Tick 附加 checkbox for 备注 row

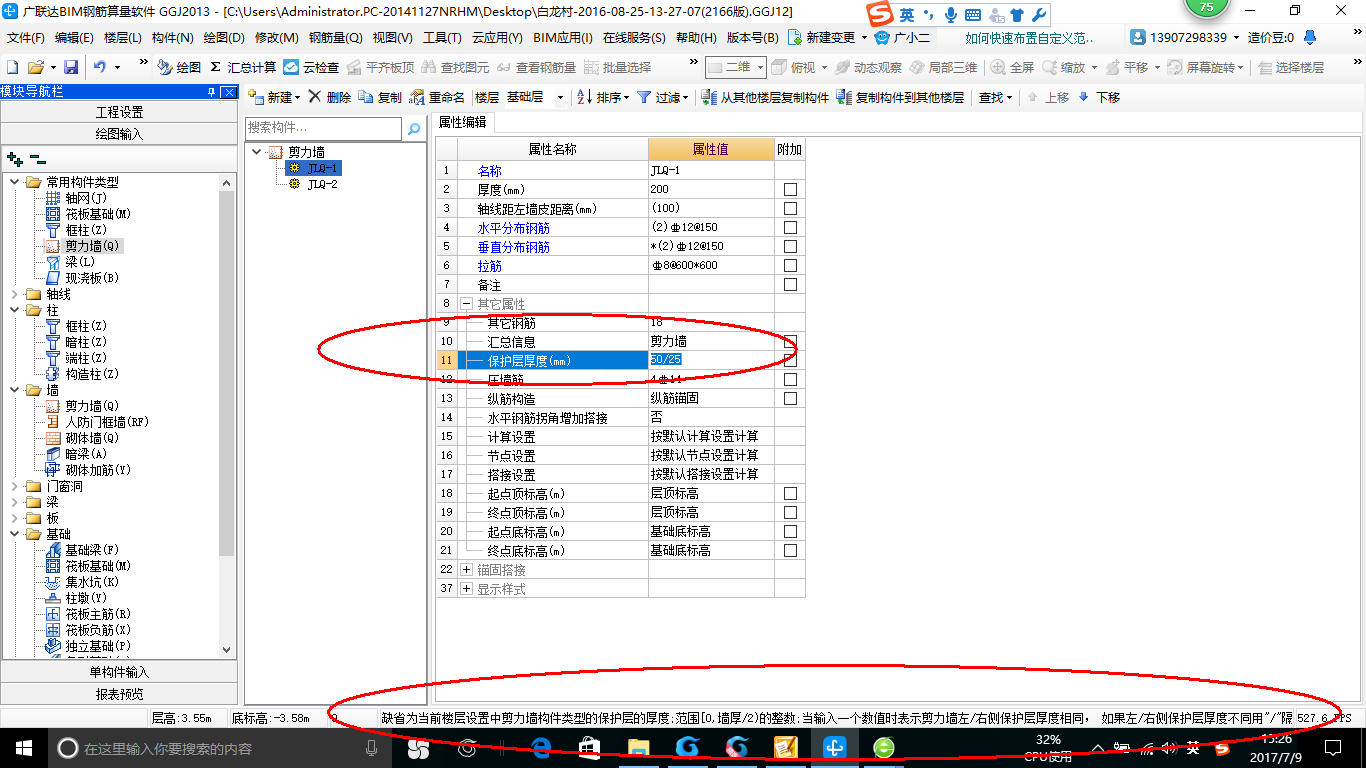790,284
